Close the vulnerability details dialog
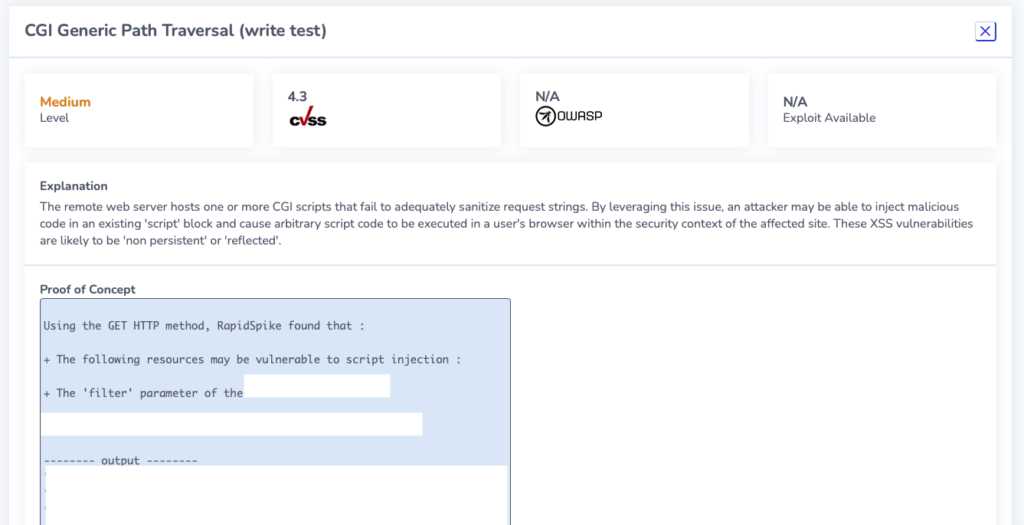The height and width of the screenshot is (525, 1024). pos(985,31)
